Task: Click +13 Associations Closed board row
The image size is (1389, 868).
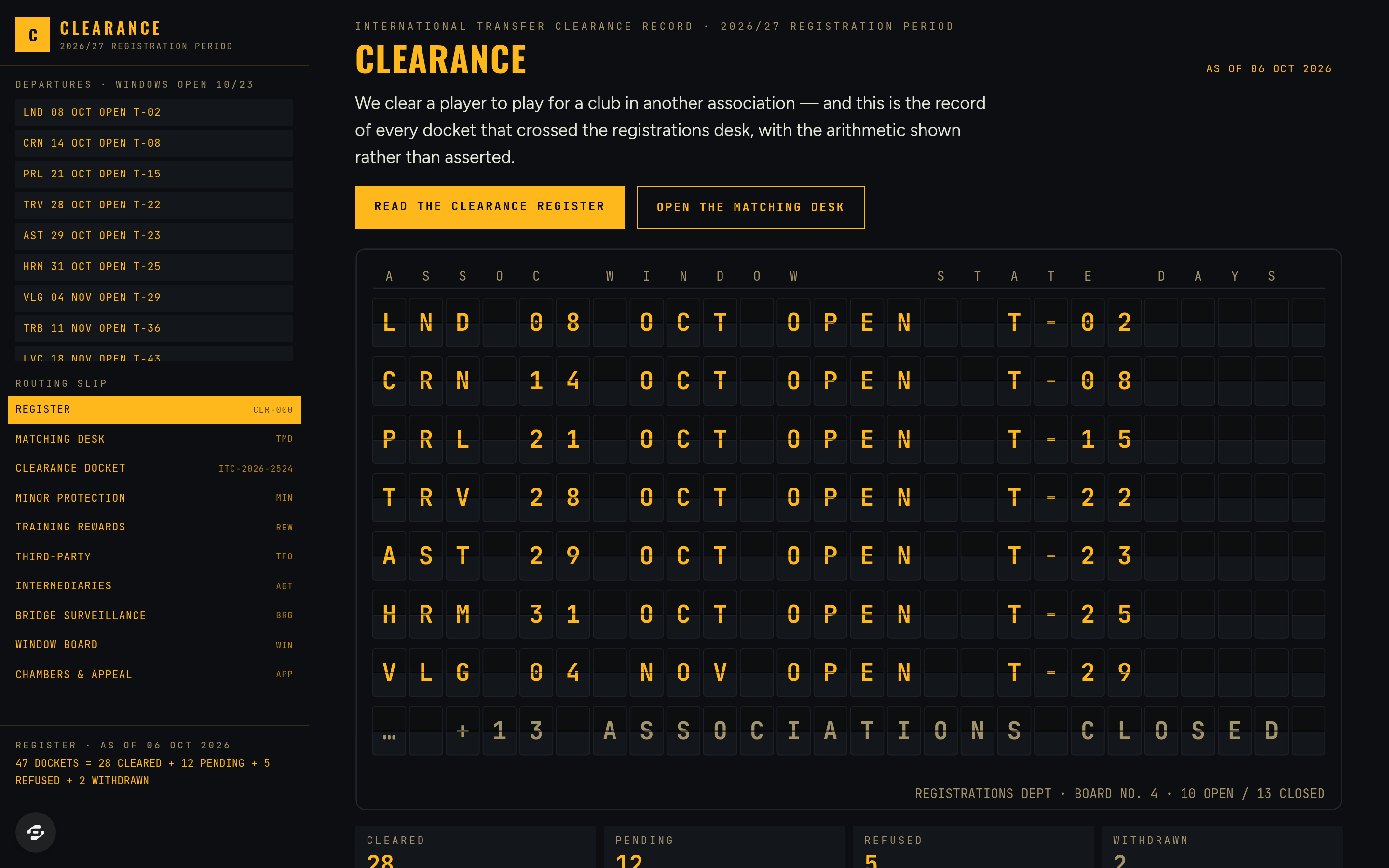Action: point(848,731)
